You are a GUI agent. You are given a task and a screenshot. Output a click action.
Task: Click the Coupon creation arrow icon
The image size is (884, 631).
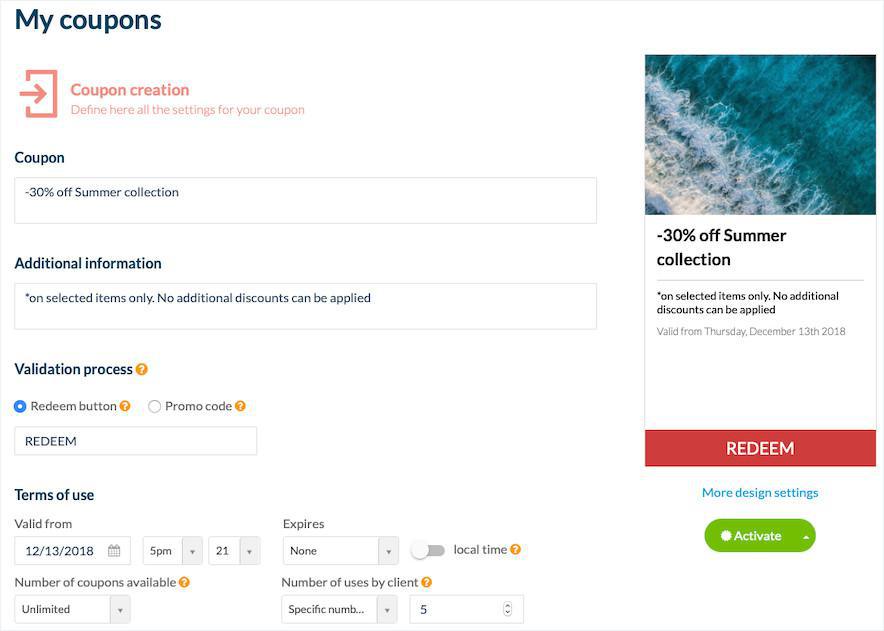38,94
